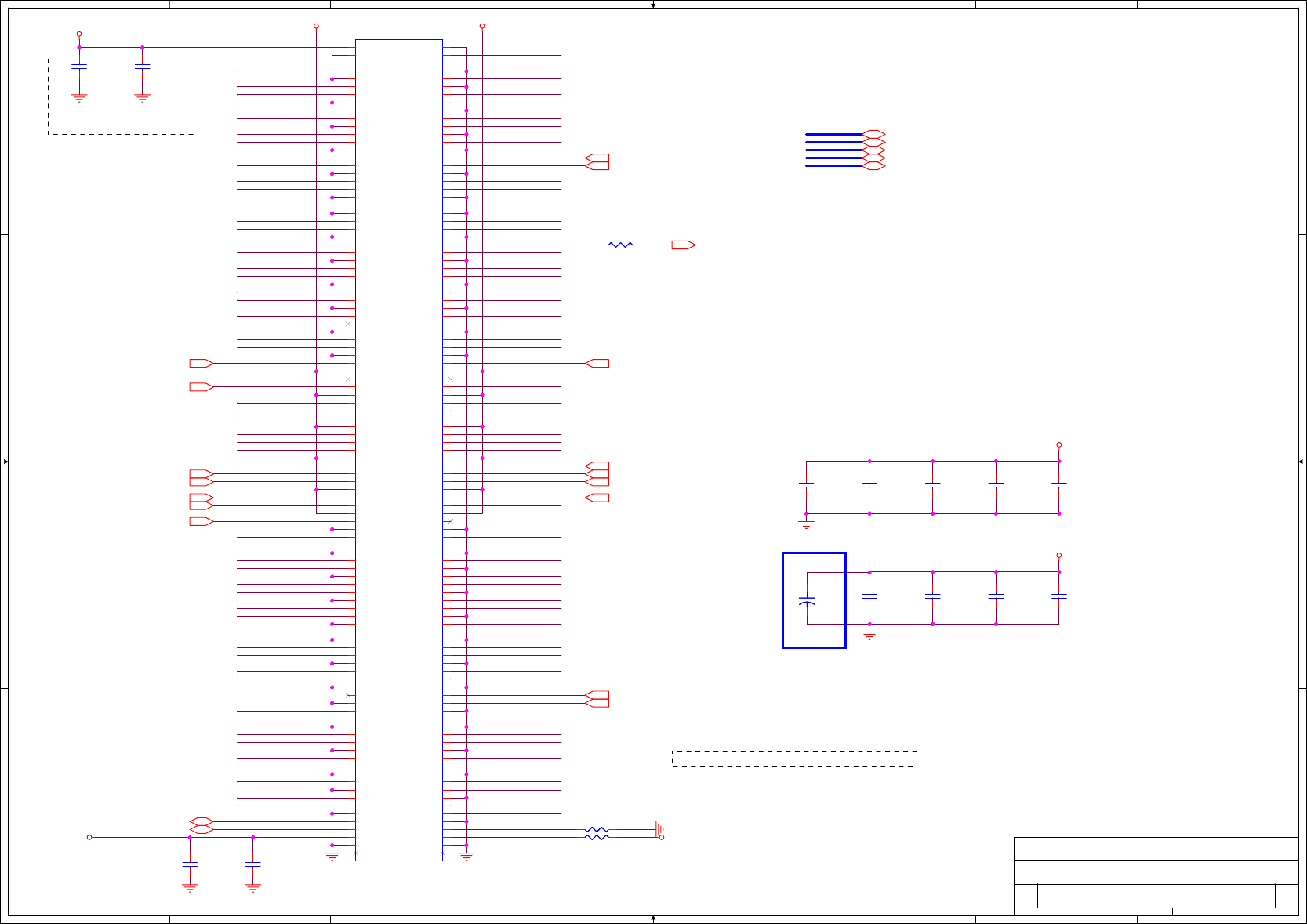
Task: Click the output port after the lone resistor
Action: point(684,245)
